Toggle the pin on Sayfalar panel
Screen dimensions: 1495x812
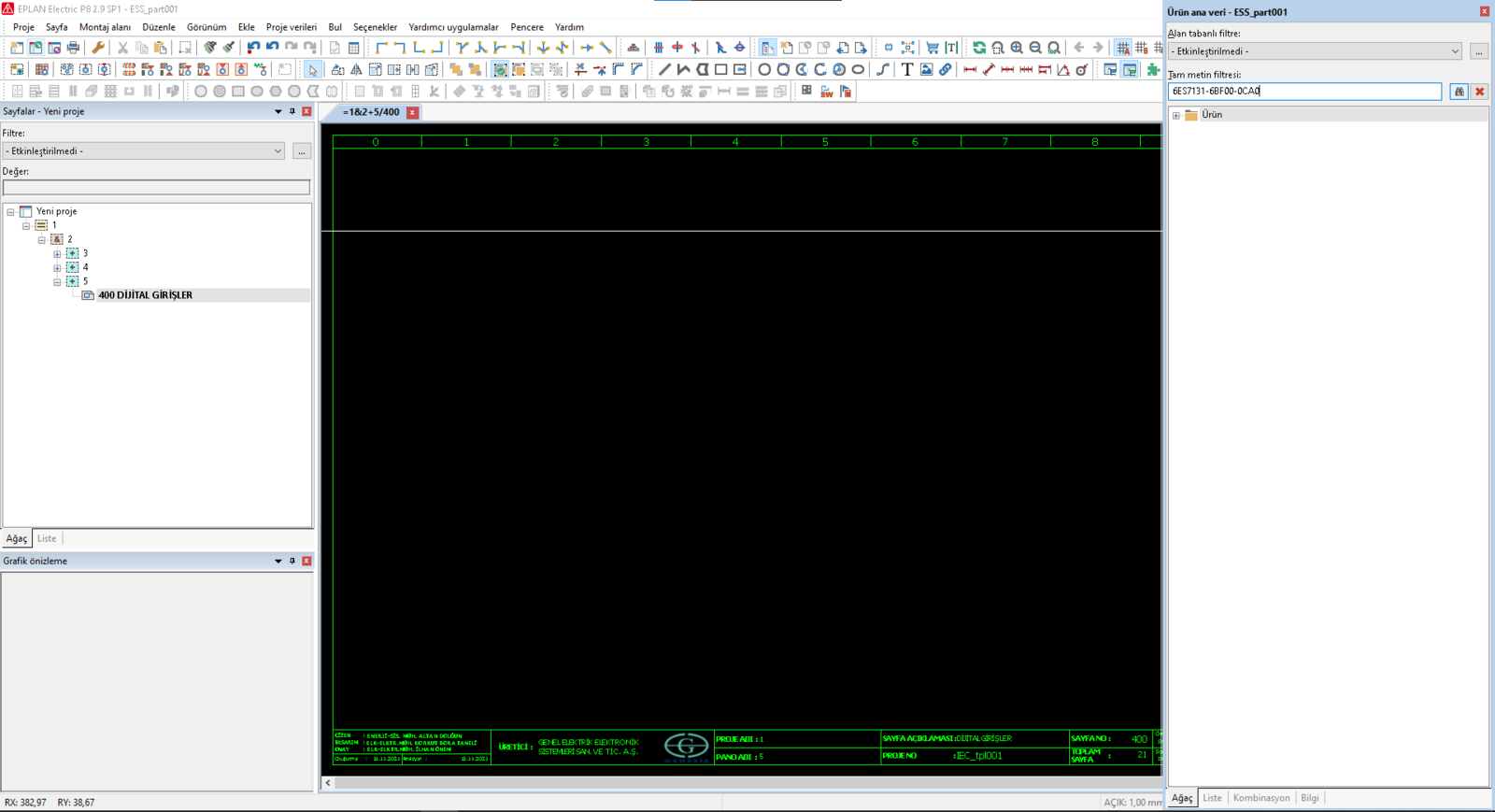pyautogui.click(x=292, y=111)
